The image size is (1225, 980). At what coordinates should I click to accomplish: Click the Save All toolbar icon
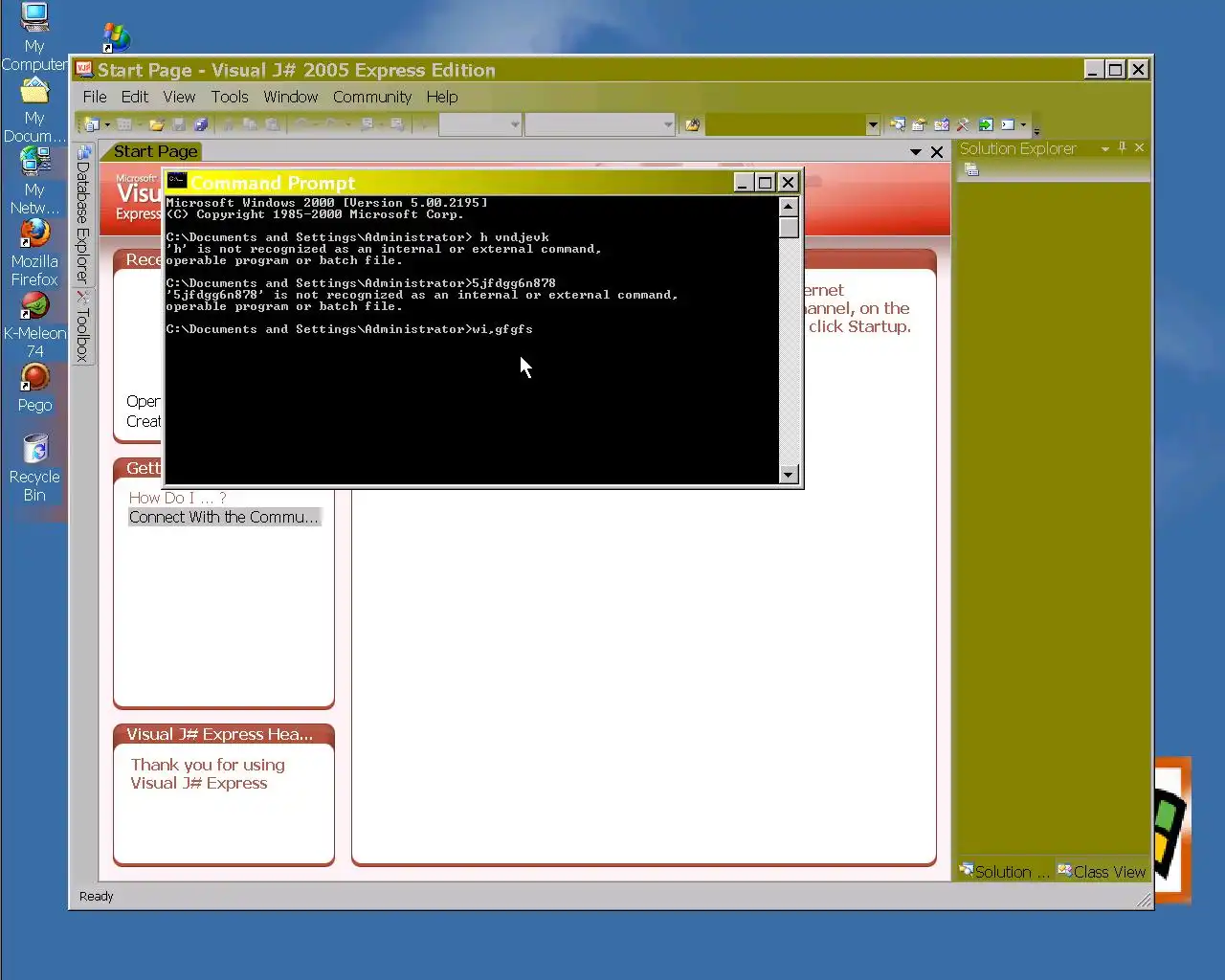[x=201, y=124]
